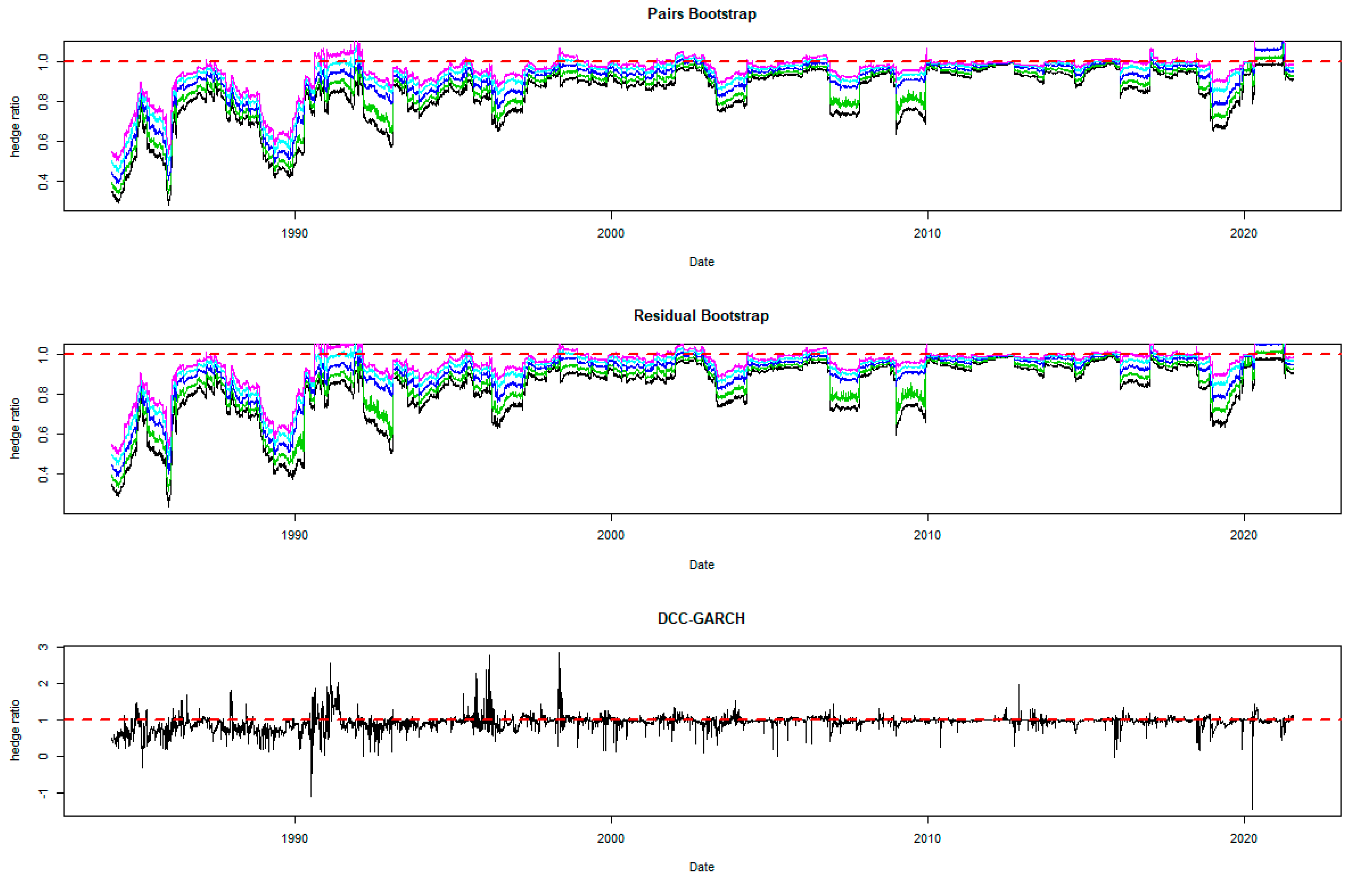Click the 1990 tick label in DCC-GARCH plot
This screenshot has height=885, width=1372.
pyautogui.click(x=295, y=838)
